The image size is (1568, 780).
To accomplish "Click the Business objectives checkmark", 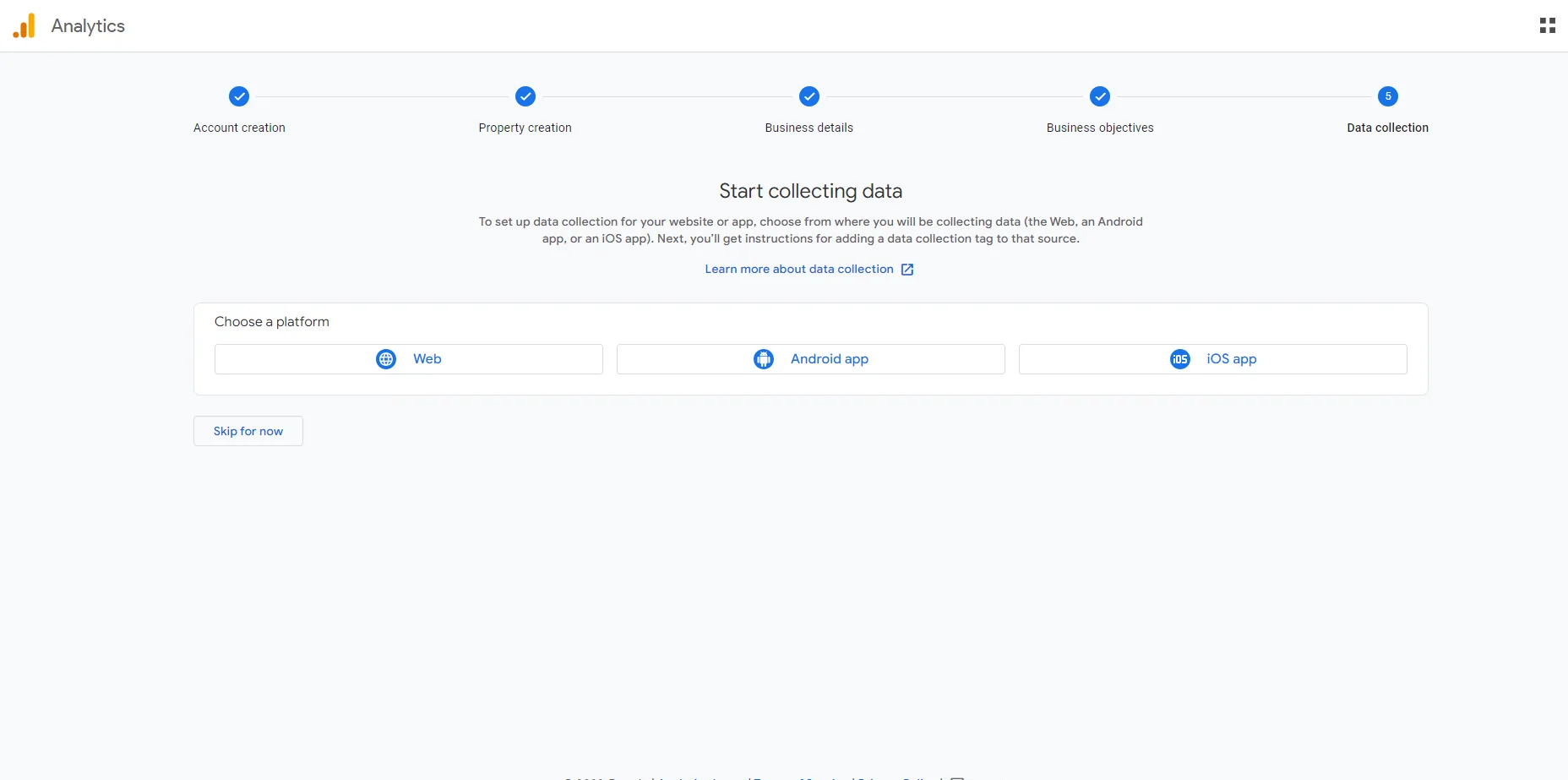I will (x=1099, y=96).
